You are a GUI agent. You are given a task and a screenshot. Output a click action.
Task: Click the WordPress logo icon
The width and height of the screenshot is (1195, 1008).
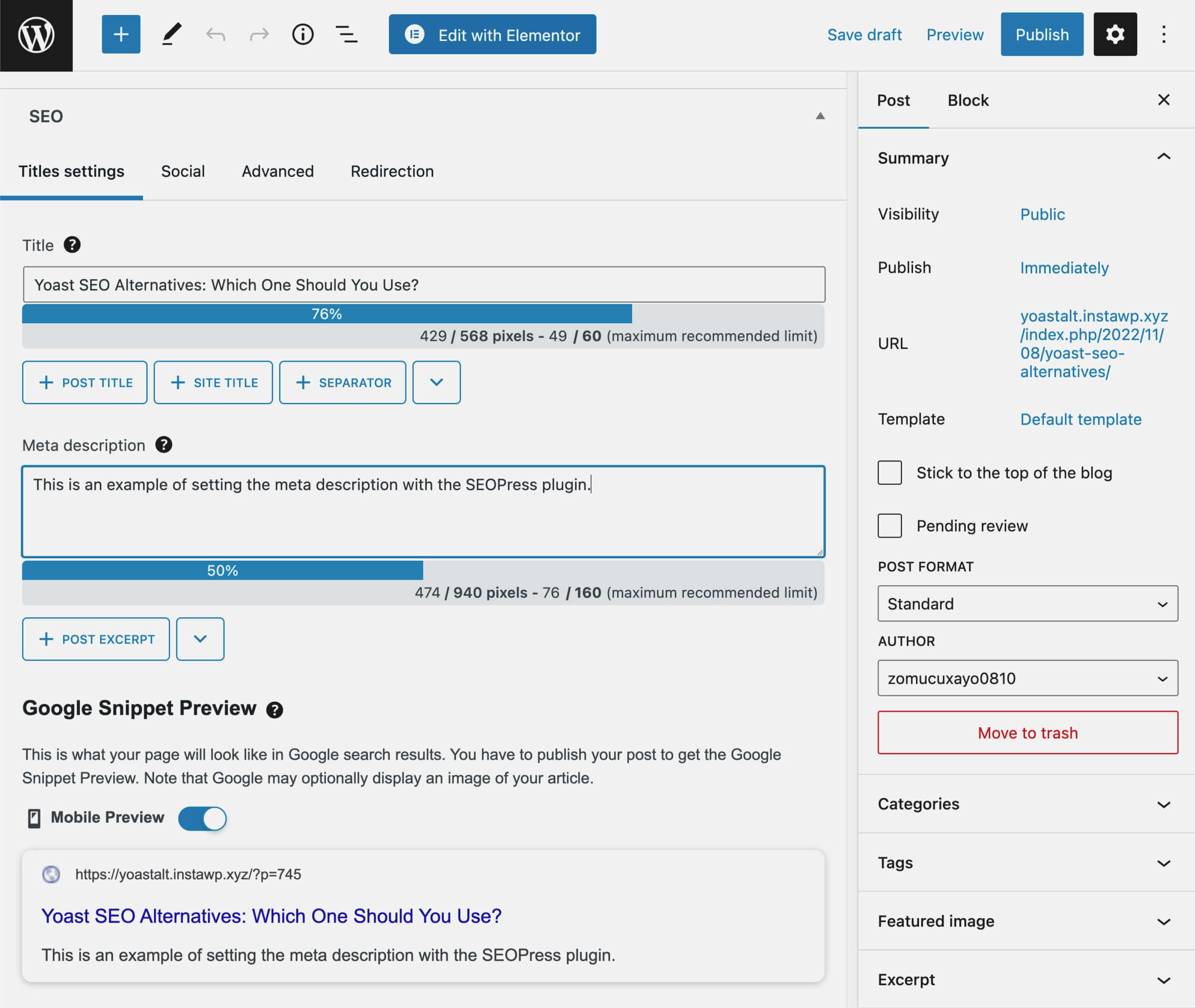point(36,35)
